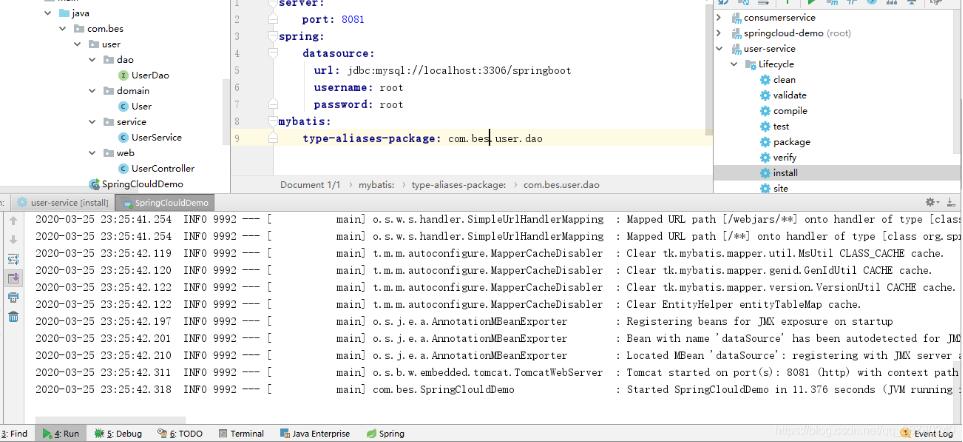The width and height of the screenshot is (963, 442).
Task: Open the Debug tool window
Action: [118, 434]
